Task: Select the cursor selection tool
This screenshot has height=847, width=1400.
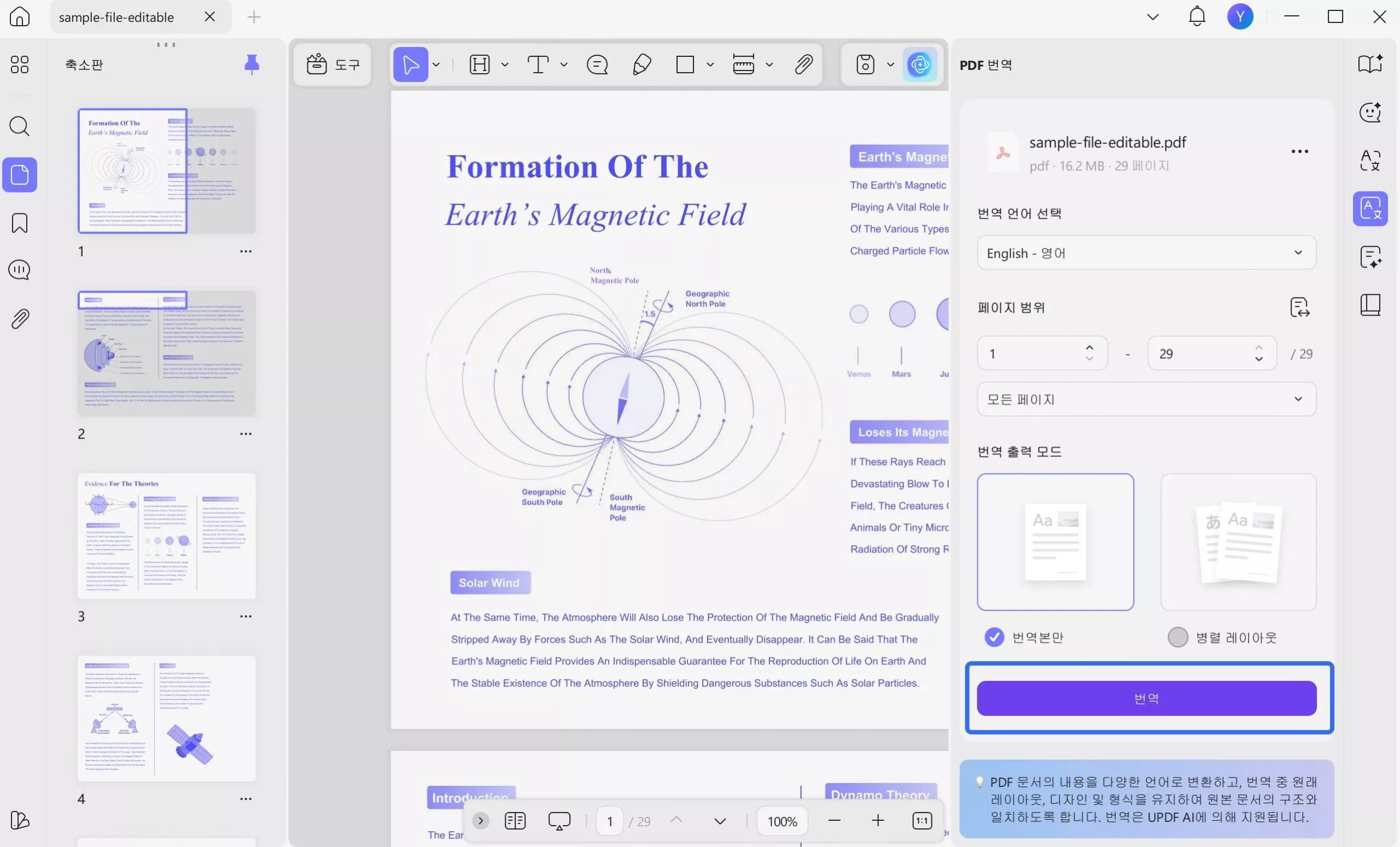Action: pyautogui.click(x=411, y=64)
